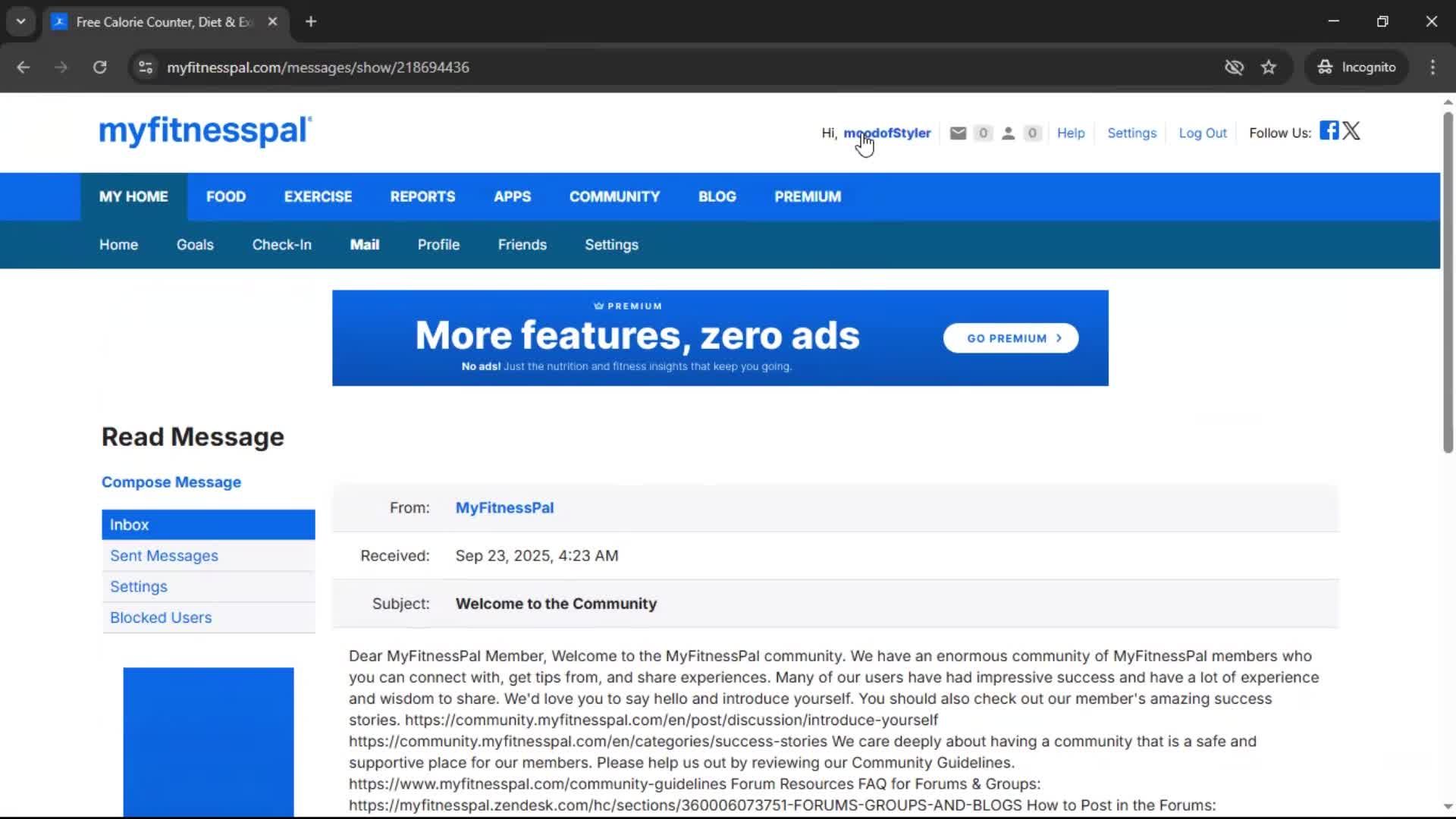
Task: Click the Welcome to the Community subject
Action: point(556,604)
